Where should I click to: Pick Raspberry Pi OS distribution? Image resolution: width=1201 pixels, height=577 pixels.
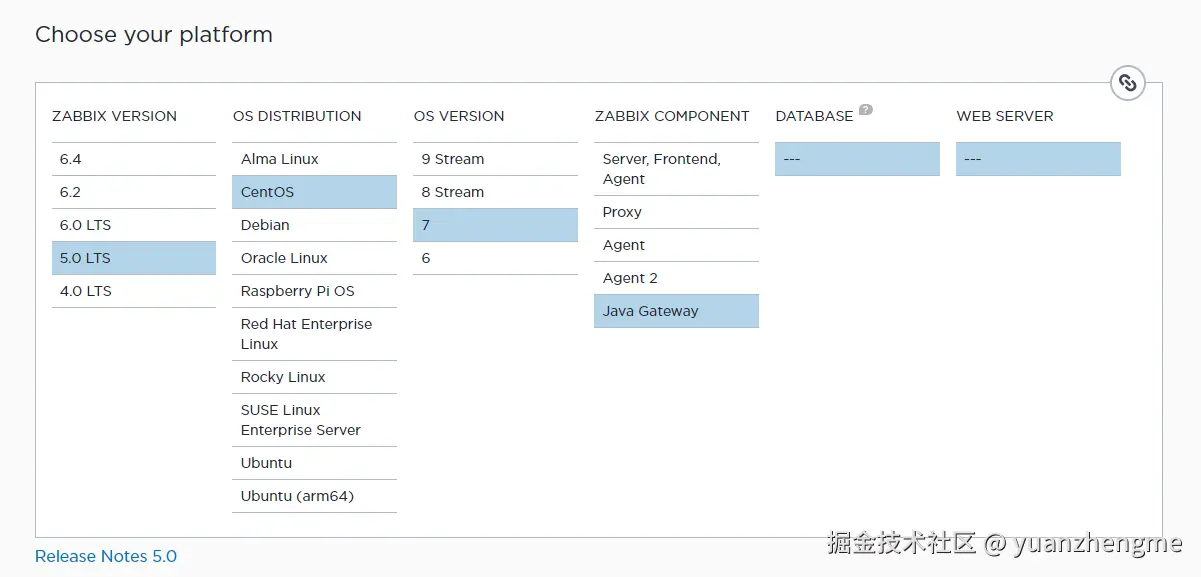(x=314, y=291)
